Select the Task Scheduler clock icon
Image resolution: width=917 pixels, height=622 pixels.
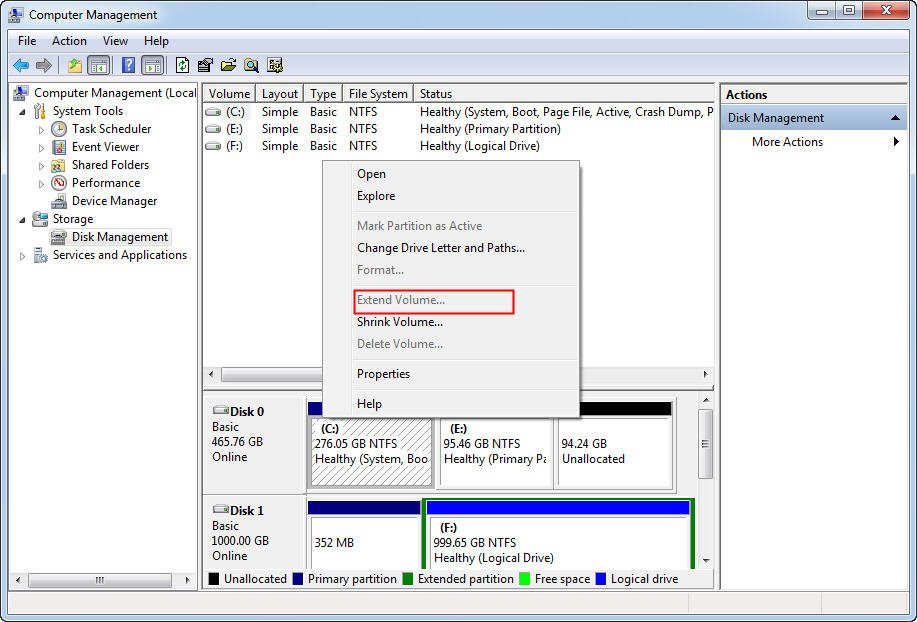(59, 129)
